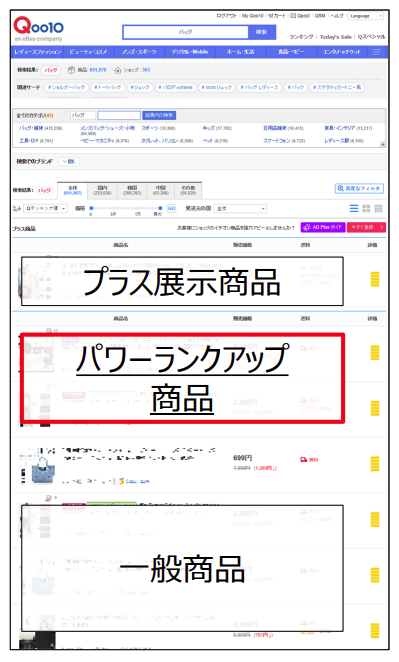
Task: Expand the BK brand filter
Action: [69, 161]
